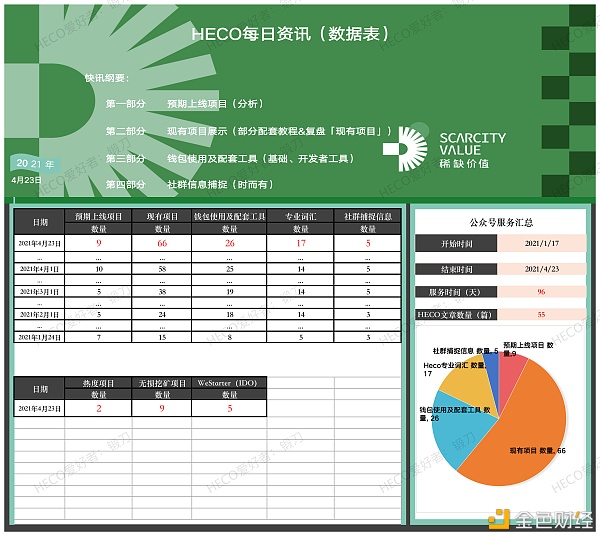The width and height of the screenshot is (600, 536).
Task: Select red value 26 in the main table
Action: (230, 243)
